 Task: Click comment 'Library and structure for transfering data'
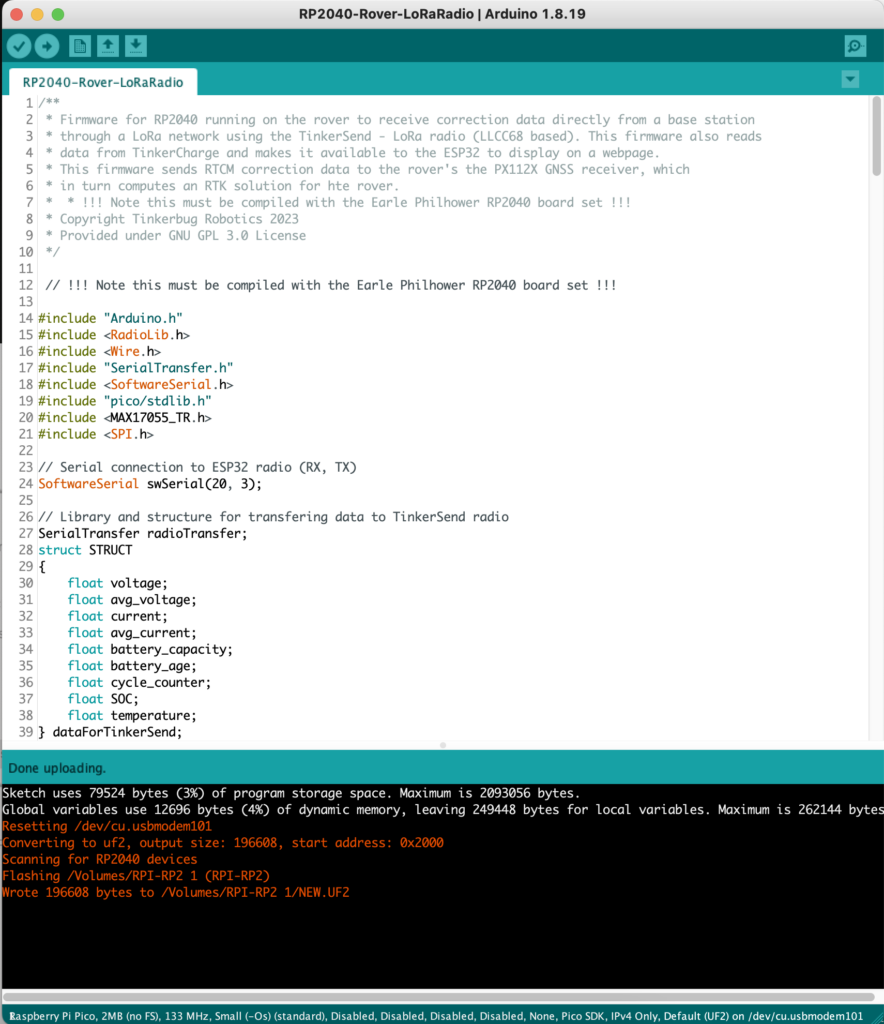tap(274, 517)
